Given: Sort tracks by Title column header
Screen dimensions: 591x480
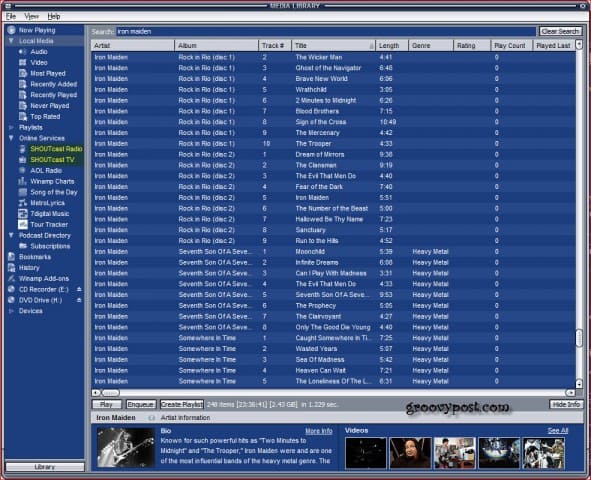Looking at the screenshot, I should pyautogui.click(x=334, y=46).
